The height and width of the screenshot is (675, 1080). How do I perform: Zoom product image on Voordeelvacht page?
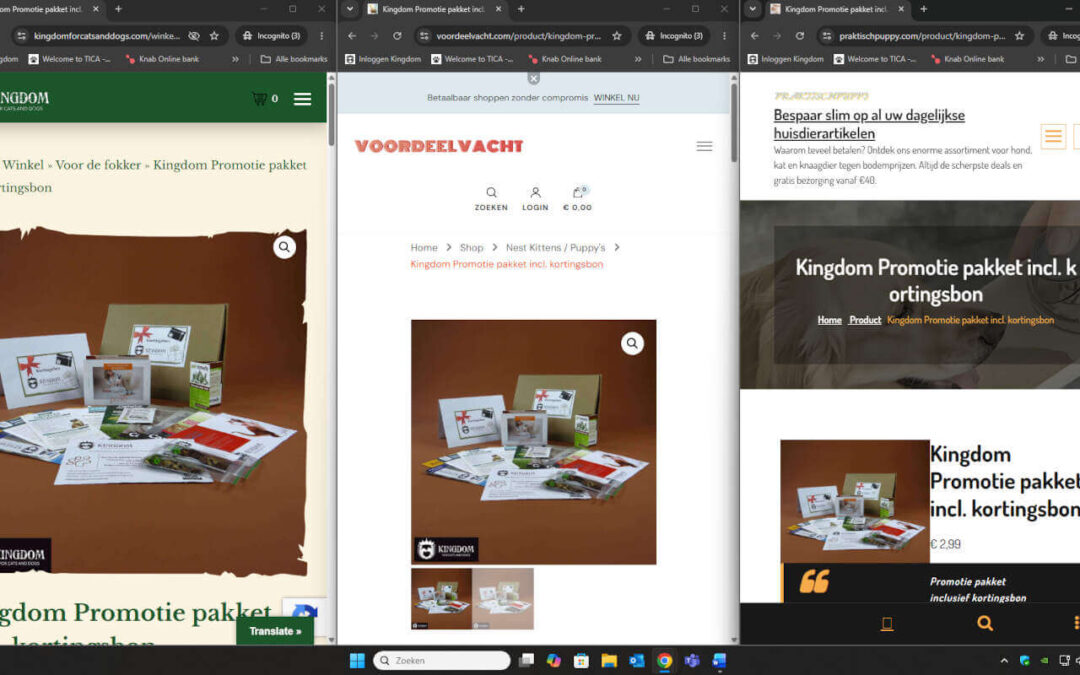tap(632, 343)
